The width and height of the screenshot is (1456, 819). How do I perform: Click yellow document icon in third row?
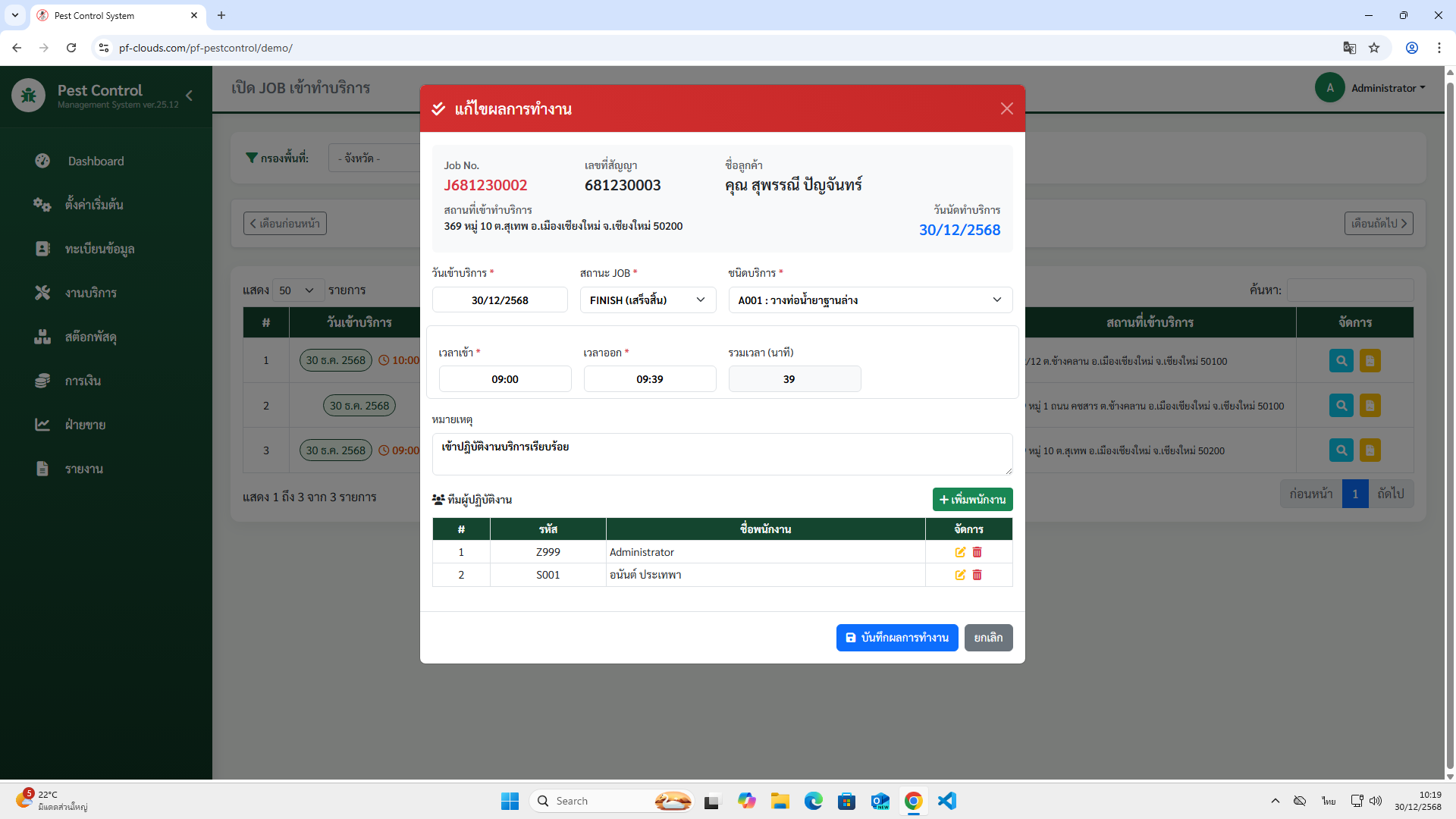coord(1370,450)
